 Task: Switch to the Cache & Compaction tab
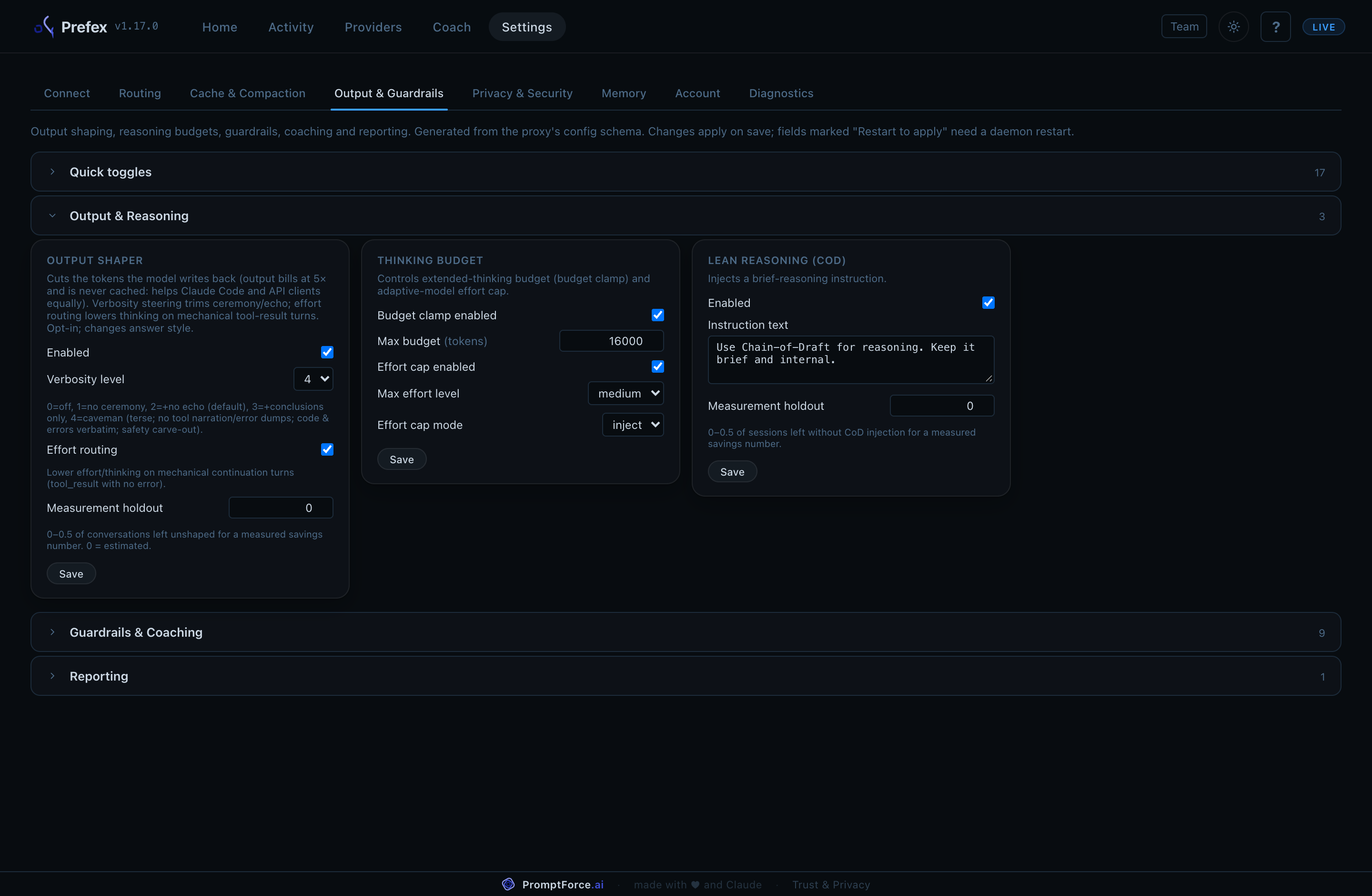248,93
